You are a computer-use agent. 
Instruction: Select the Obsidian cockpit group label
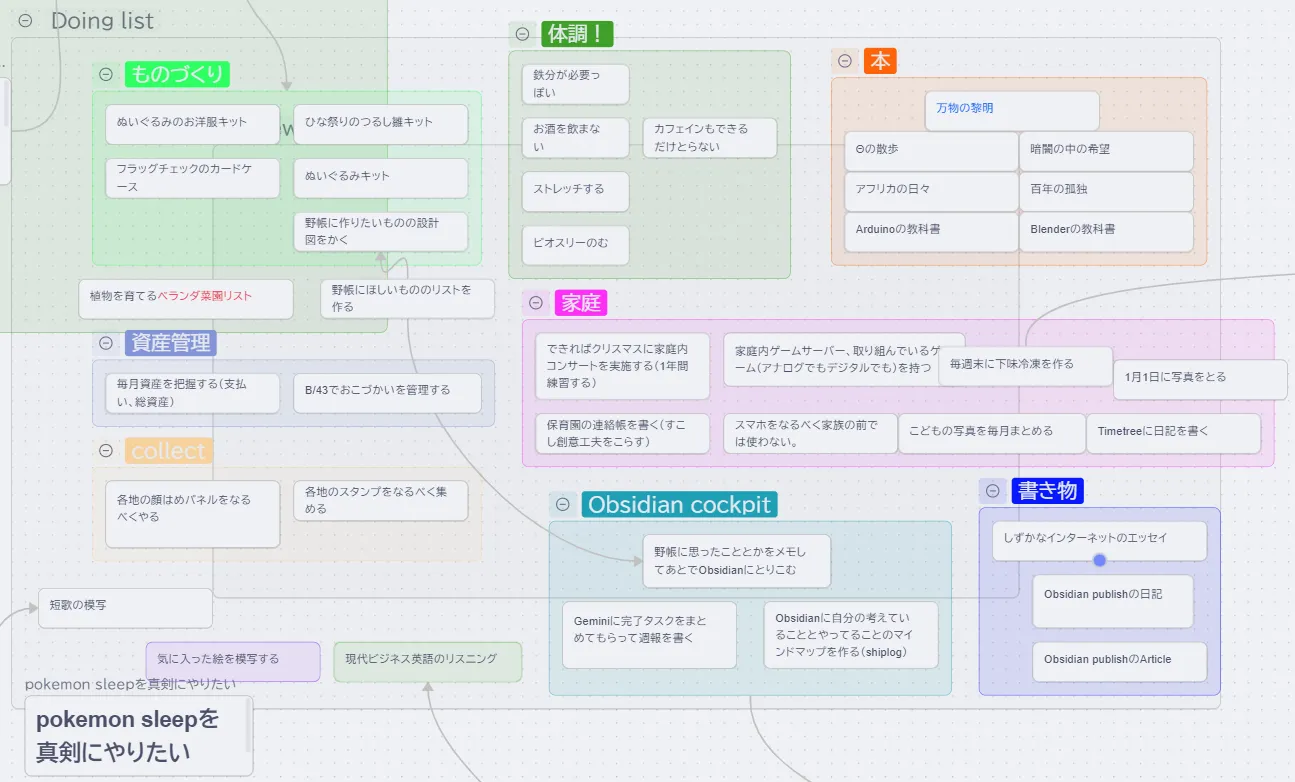tap(679, 504)
